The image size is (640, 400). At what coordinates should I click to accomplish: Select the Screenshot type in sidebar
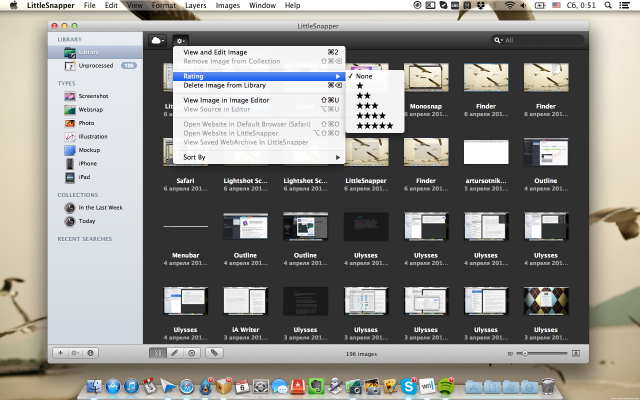point(92,97)
